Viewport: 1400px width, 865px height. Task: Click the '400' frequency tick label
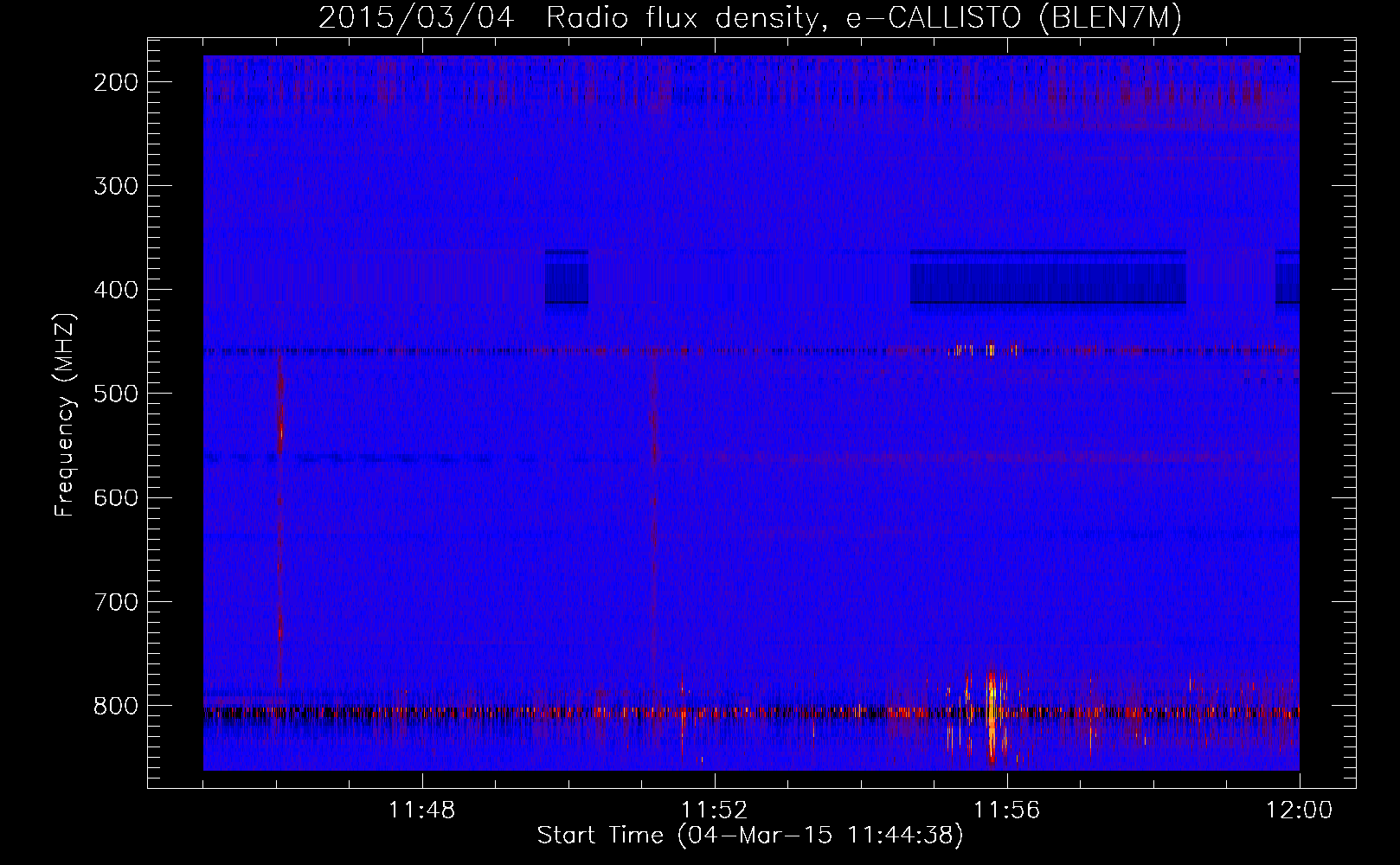tap(115, 290)
